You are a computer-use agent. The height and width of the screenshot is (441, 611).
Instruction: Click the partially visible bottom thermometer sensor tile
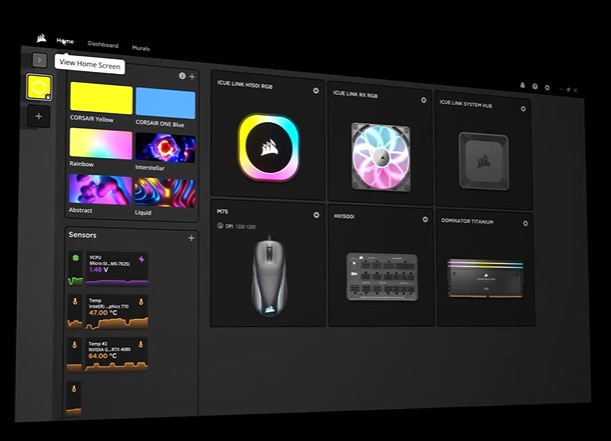click(74, 399)
